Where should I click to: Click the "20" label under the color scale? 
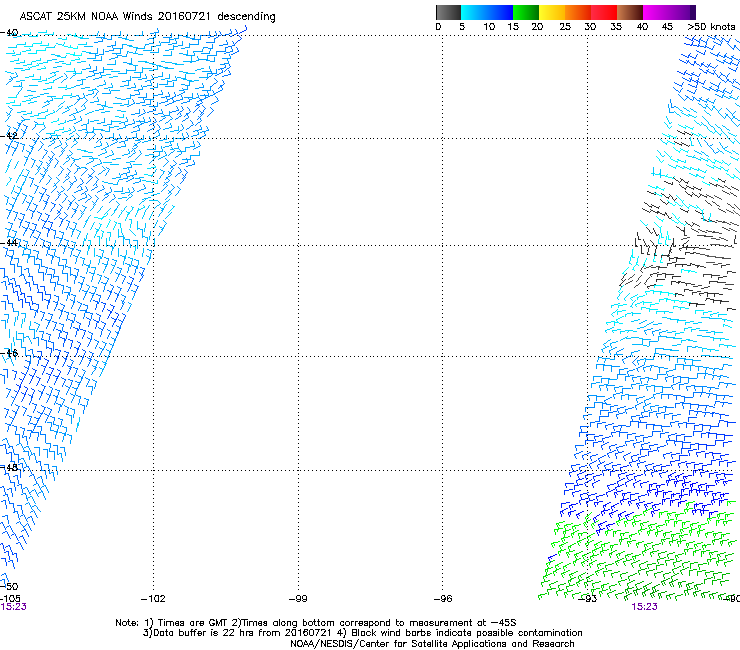pos(537,27)
